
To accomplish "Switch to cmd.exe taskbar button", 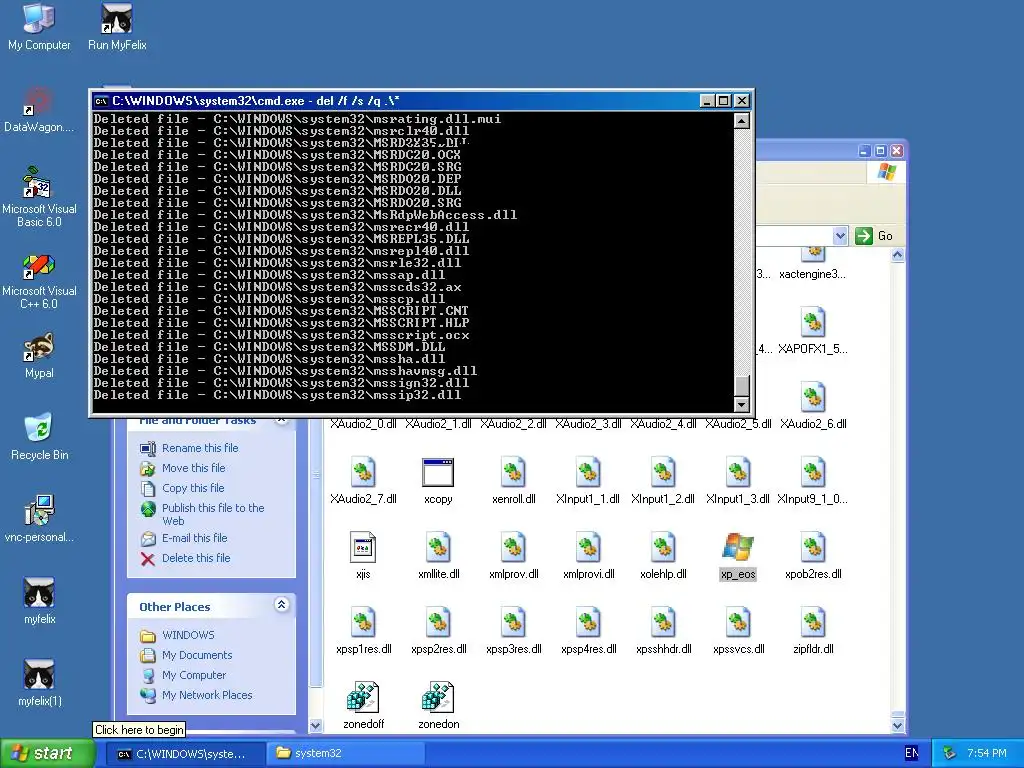I will pos(184,754).
